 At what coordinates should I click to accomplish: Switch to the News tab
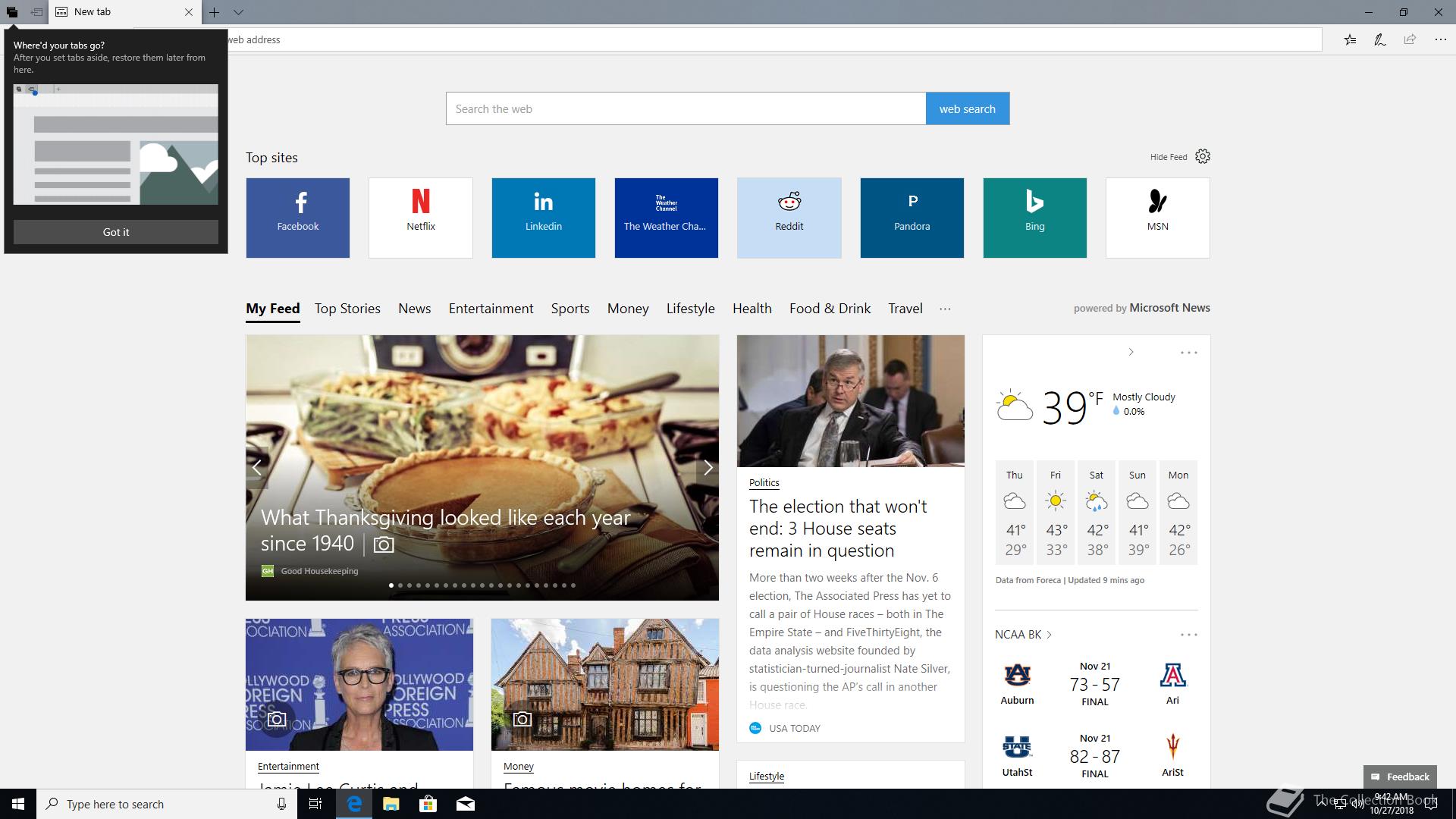(x=414, y=309)
